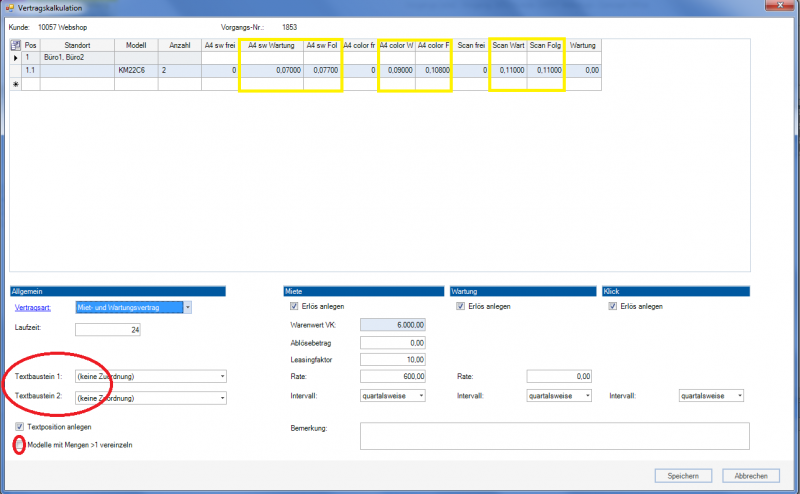The height and width of the screenshot is (494, 800).
Task: Click the Standort column header
Action: click(76, 45)
